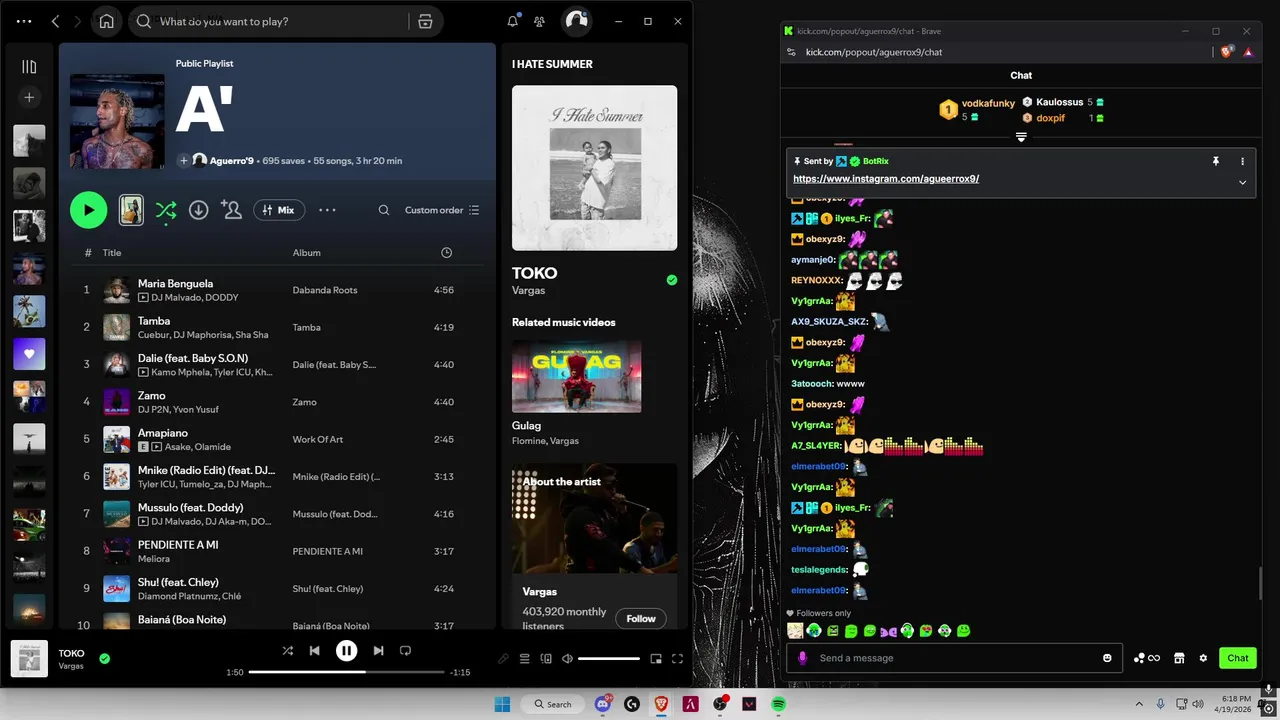Open Spotify from the Windows taskbar
The height and width of the screenshot is (720, 1280).
click(778, 704)
